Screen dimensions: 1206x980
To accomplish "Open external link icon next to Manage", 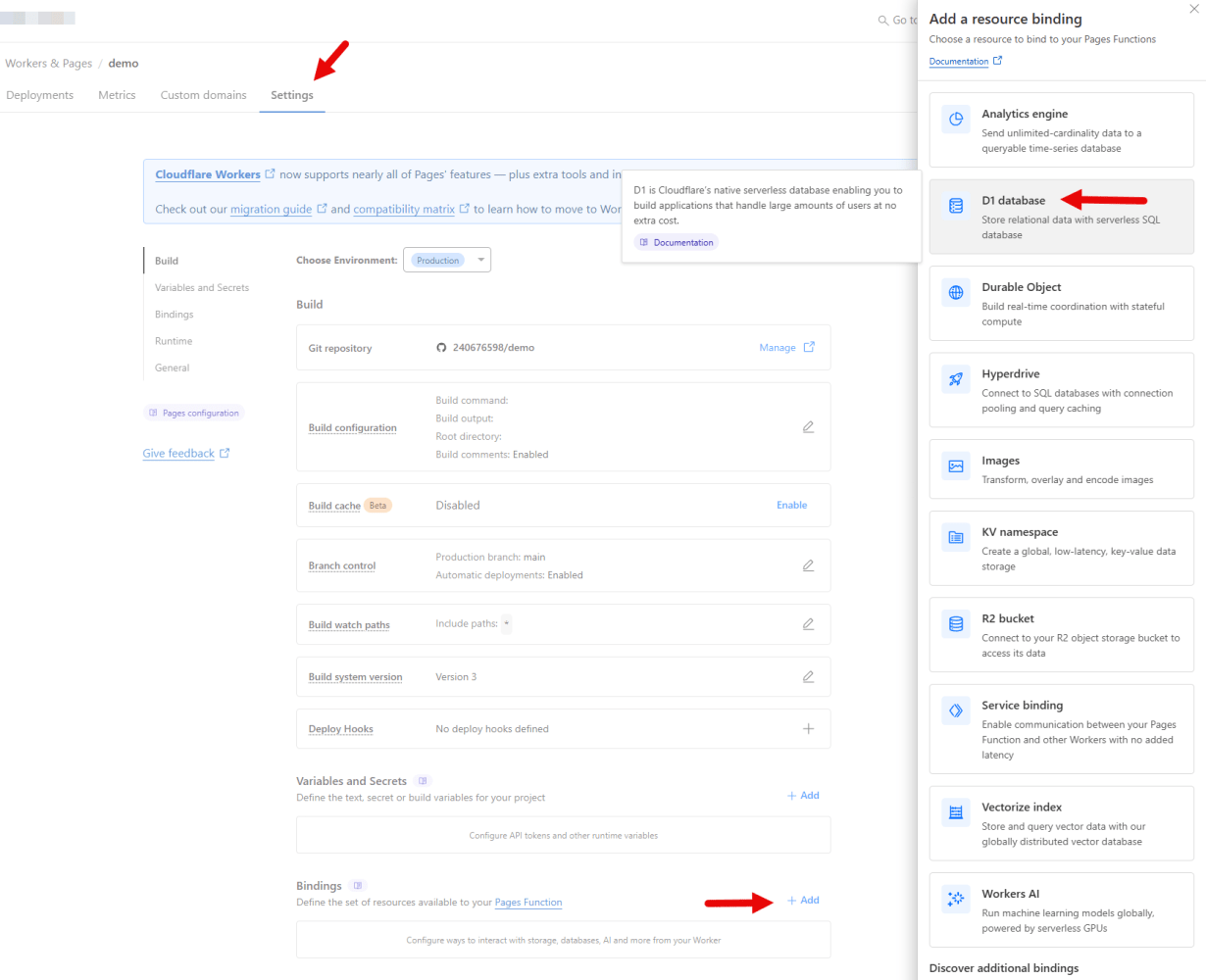I will pos(809,347).
